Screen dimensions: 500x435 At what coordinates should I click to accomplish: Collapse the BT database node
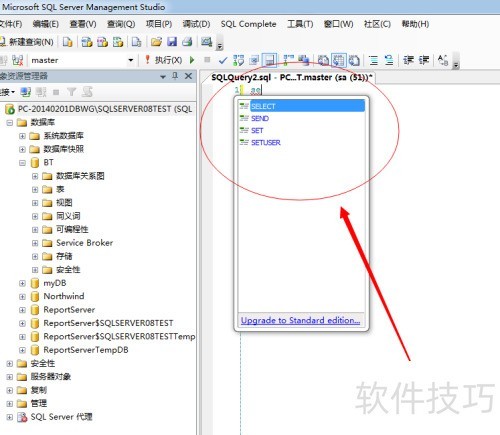(x=22, y=163)
